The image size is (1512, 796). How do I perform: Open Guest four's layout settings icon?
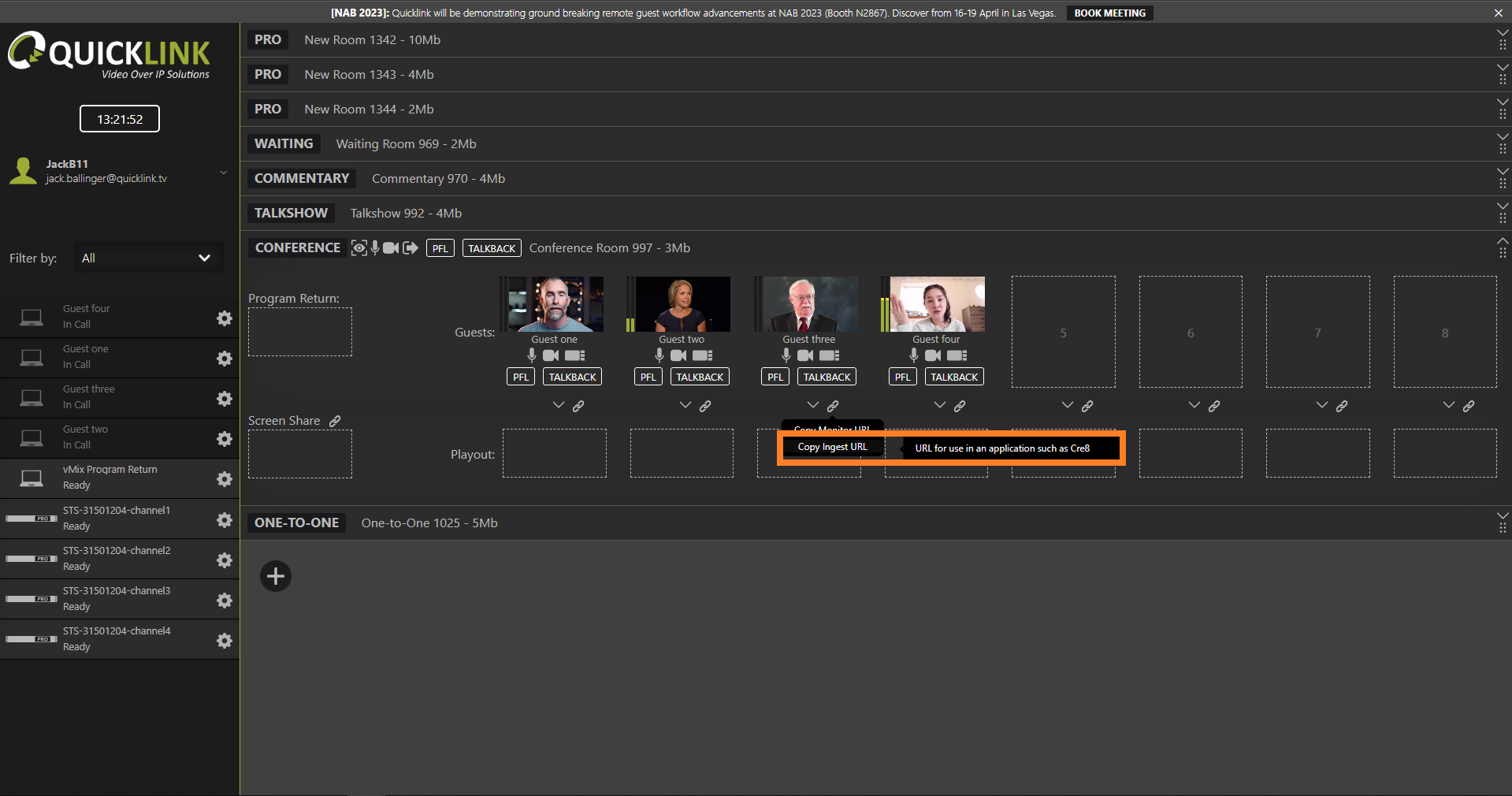(957, 355)
